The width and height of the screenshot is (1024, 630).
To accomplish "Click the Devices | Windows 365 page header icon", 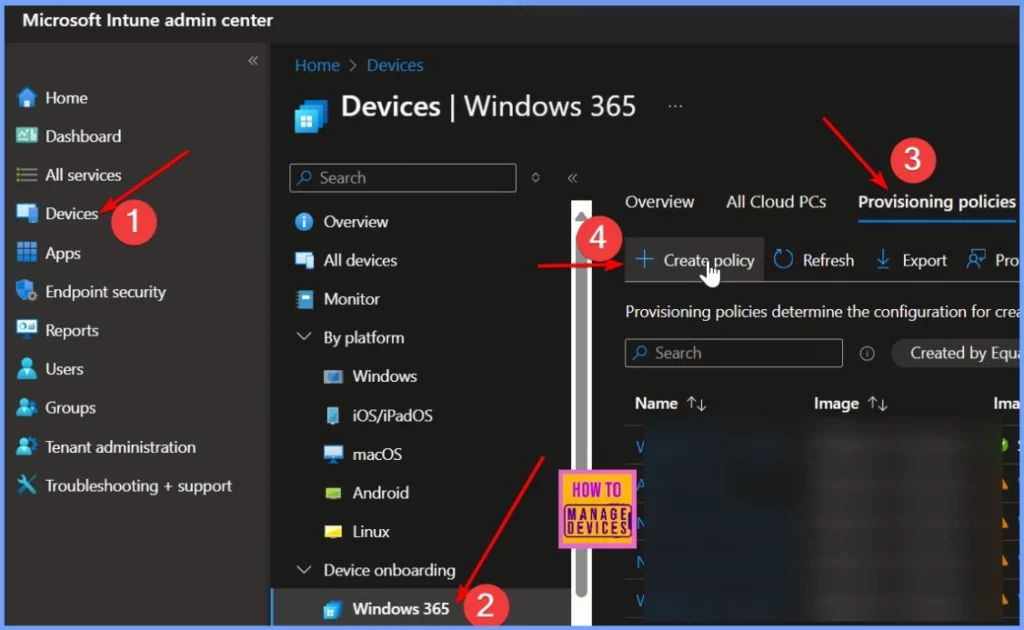I will coord(311,116).
